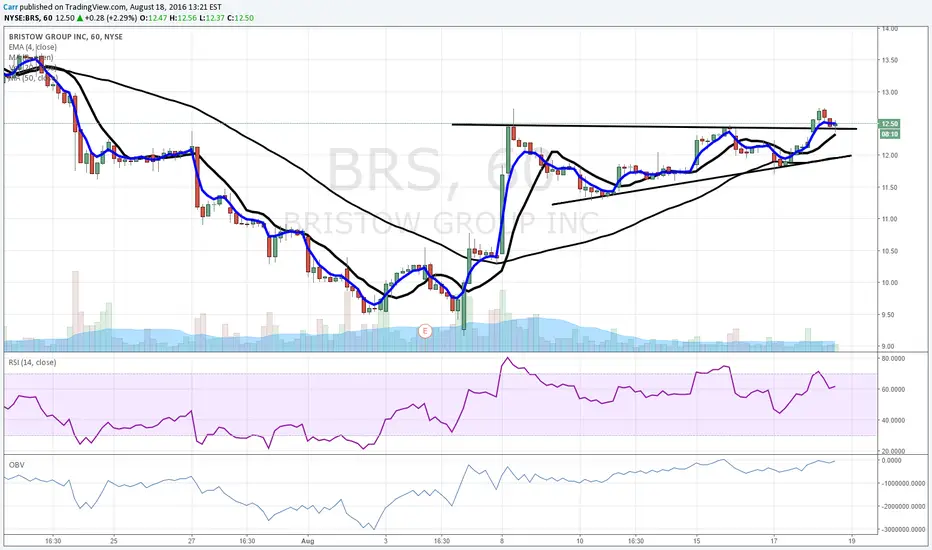932x550 pixels.
Task: Click the 9.00 price axis label
Action: tap(887, 347)
